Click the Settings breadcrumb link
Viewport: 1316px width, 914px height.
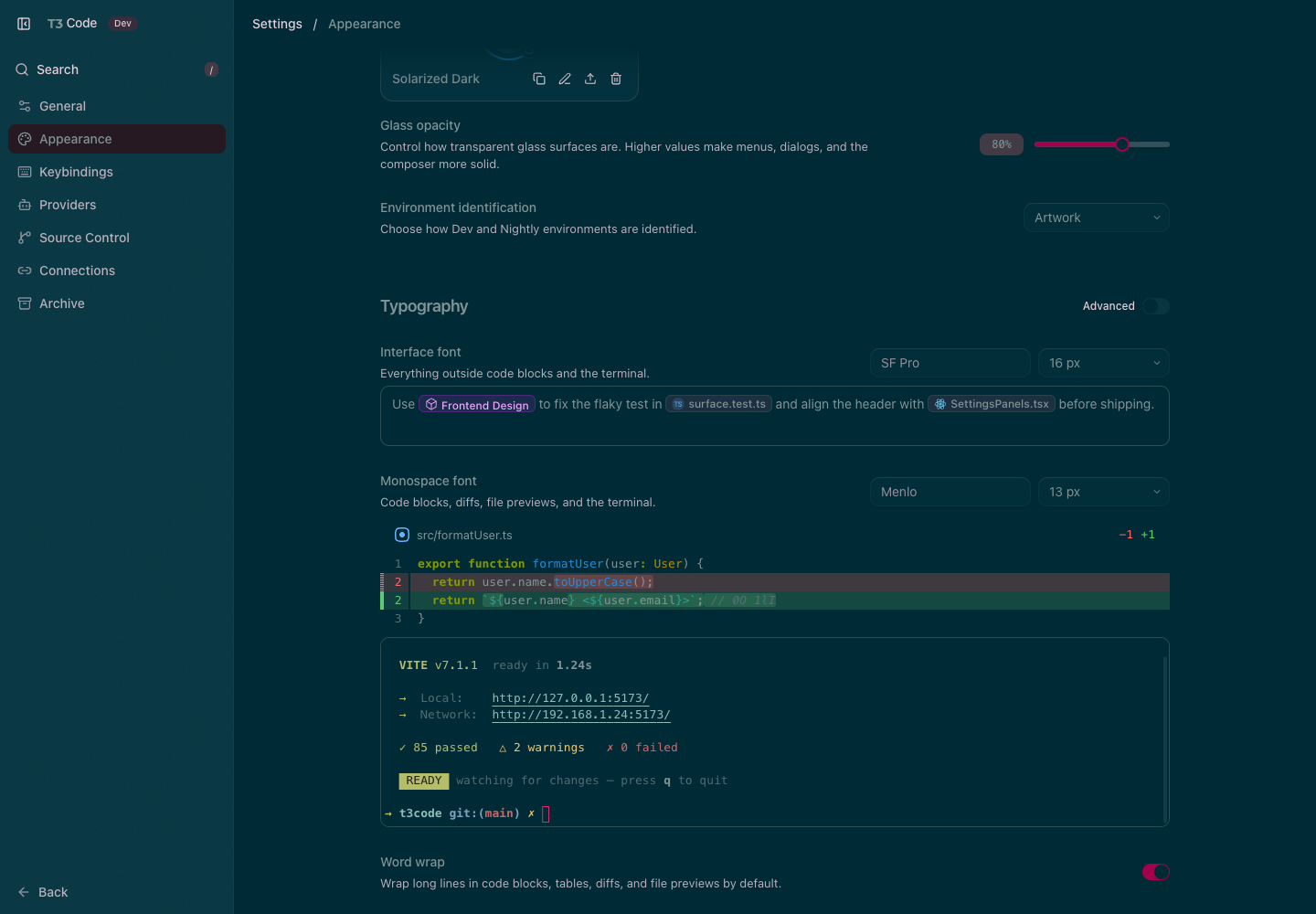pos(277,24)
